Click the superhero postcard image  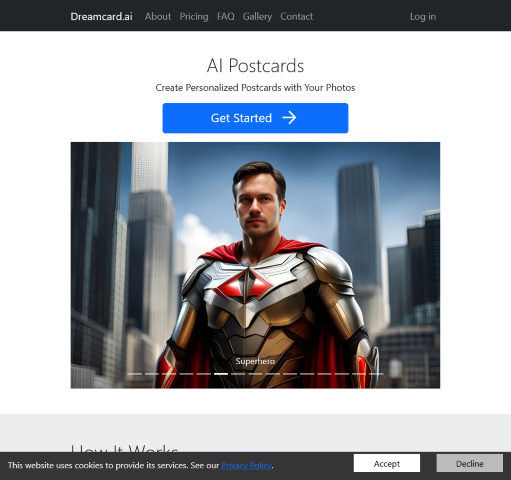(255, 265)
